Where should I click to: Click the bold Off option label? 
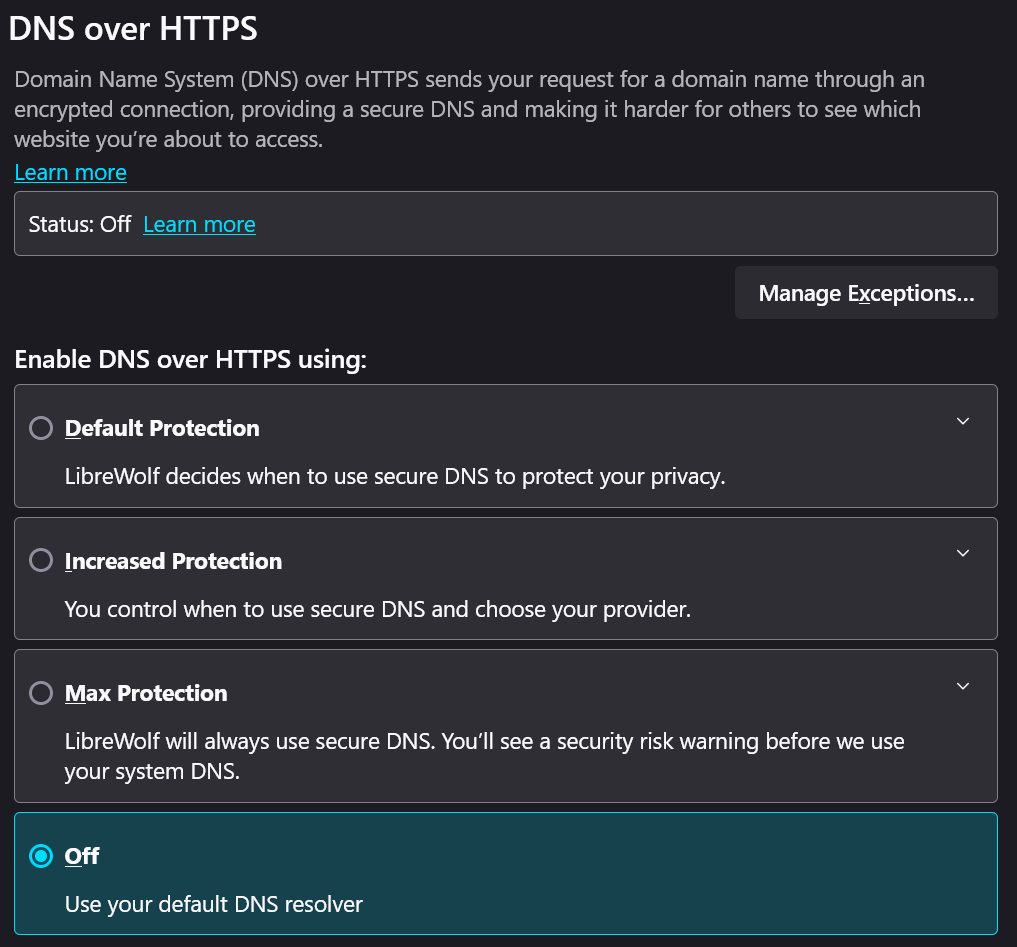82,856
